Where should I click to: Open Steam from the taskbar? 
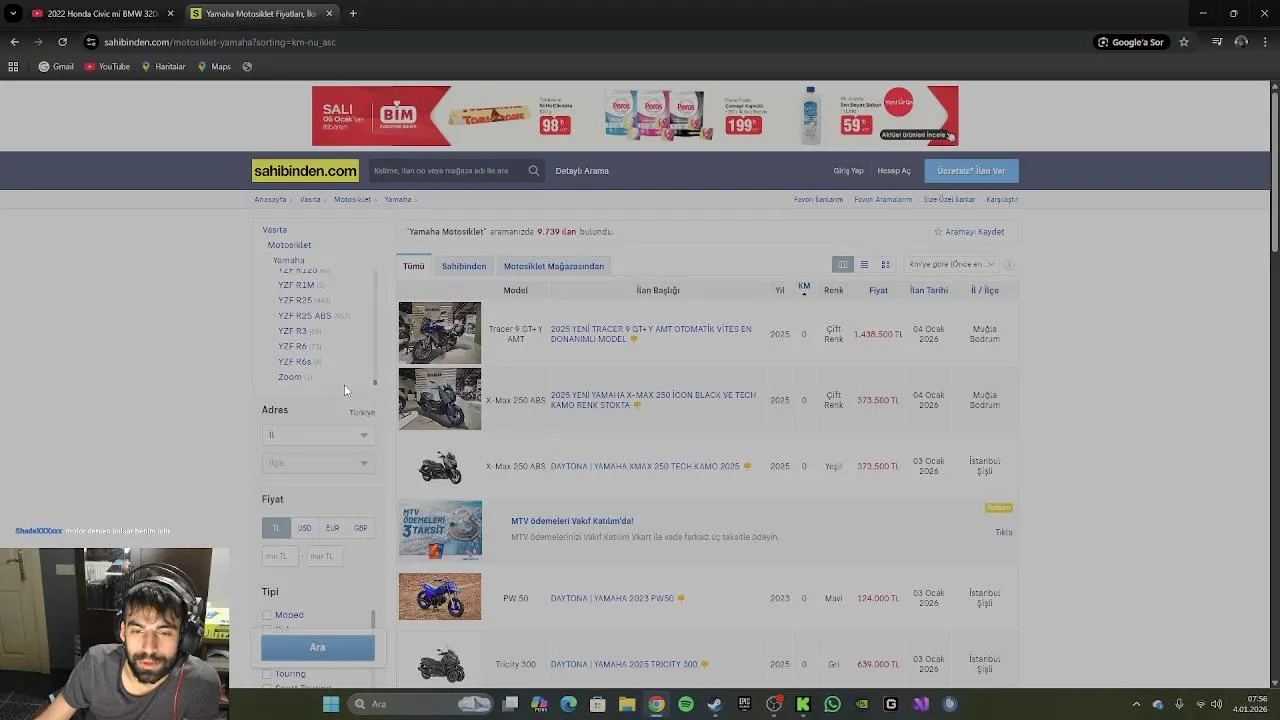point(715,704)
